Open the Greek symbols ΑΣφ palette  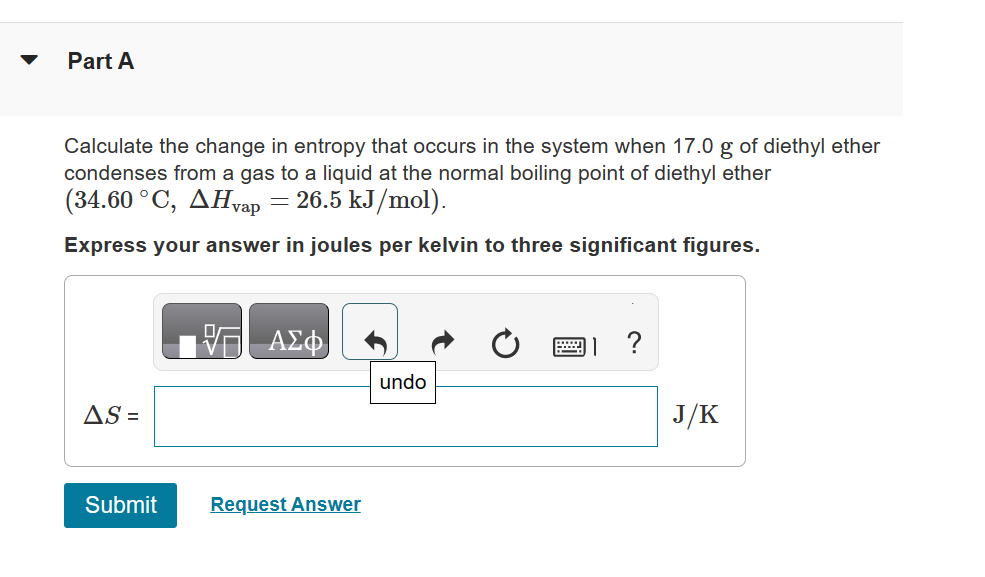[288, 330]
